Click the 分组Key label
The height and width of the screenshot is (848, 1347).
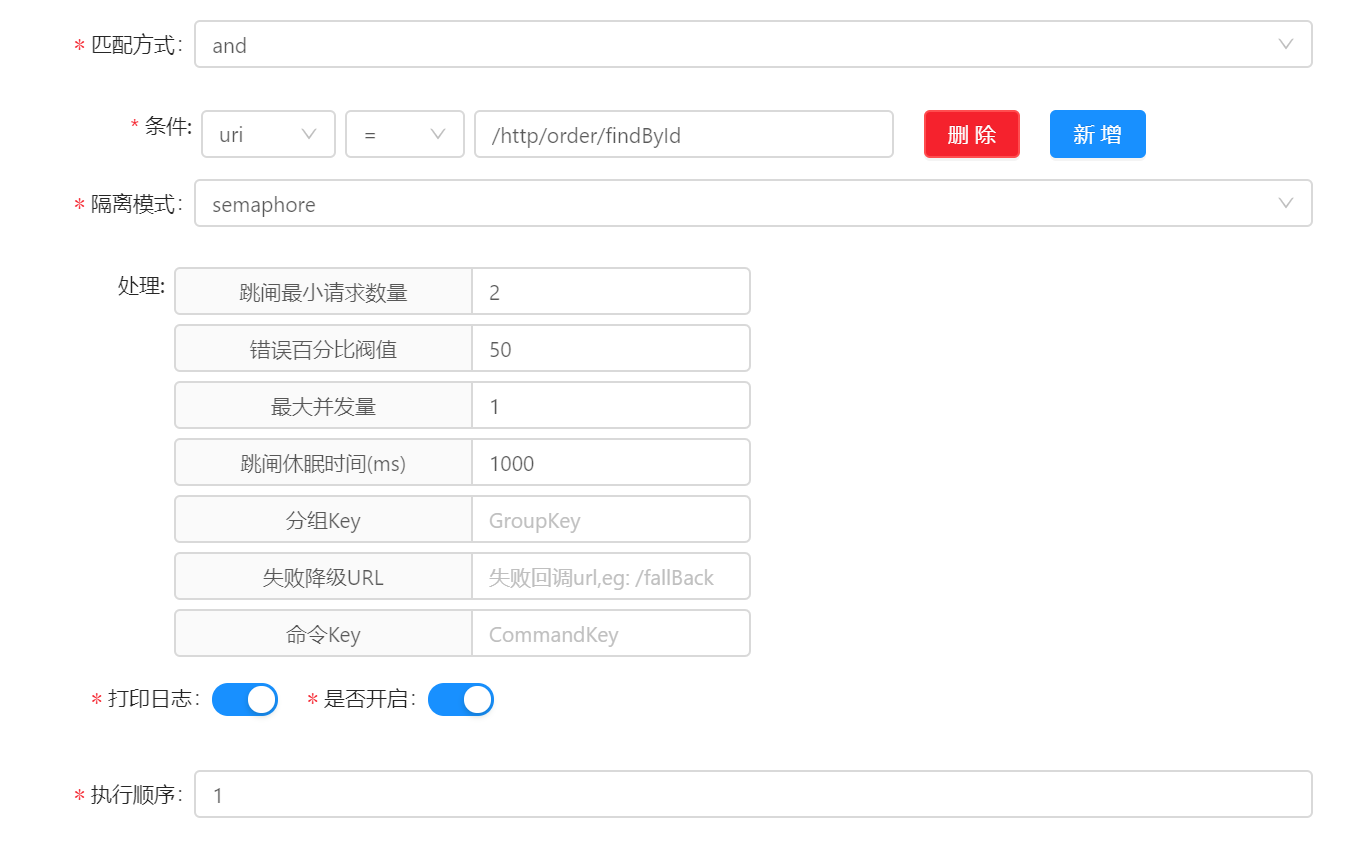pos(323,520)
